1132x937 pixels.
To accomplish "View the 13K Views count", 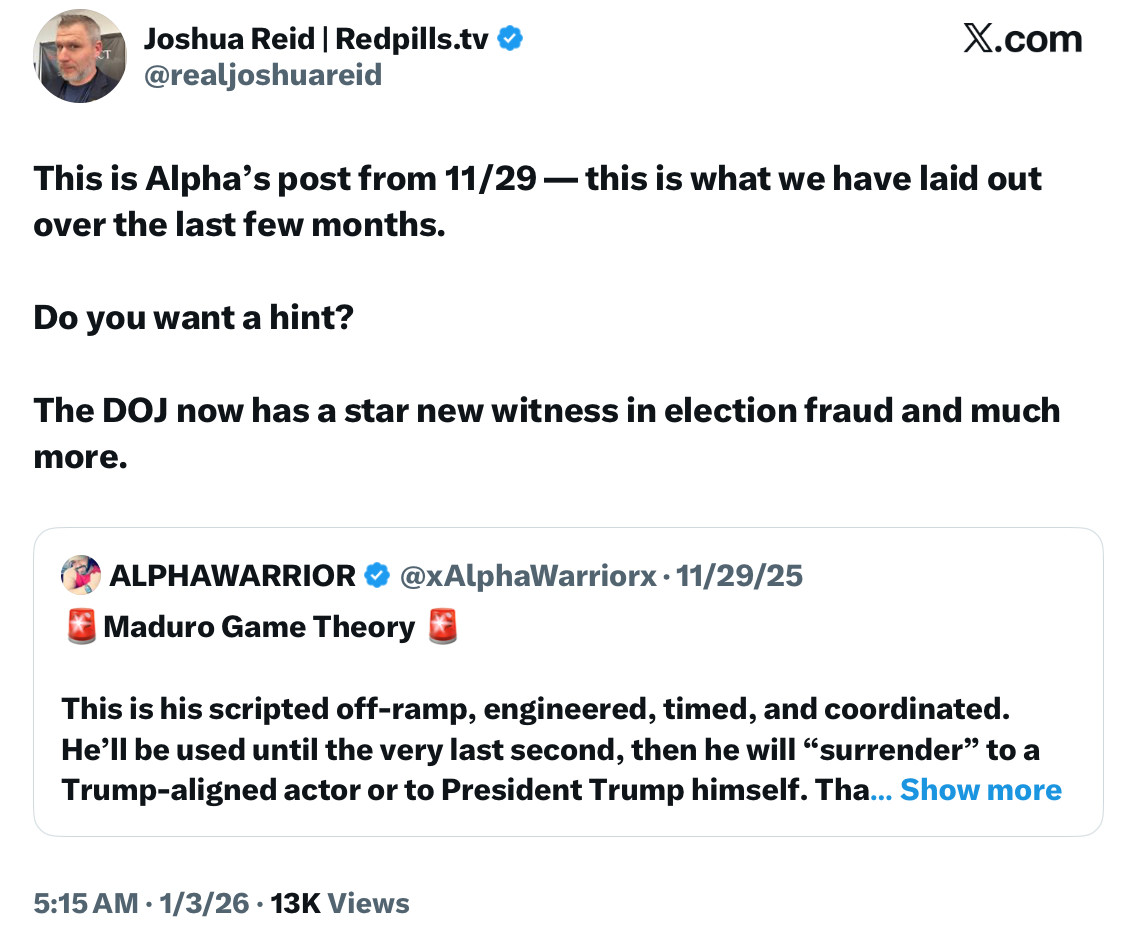I will tap(340, 903).
